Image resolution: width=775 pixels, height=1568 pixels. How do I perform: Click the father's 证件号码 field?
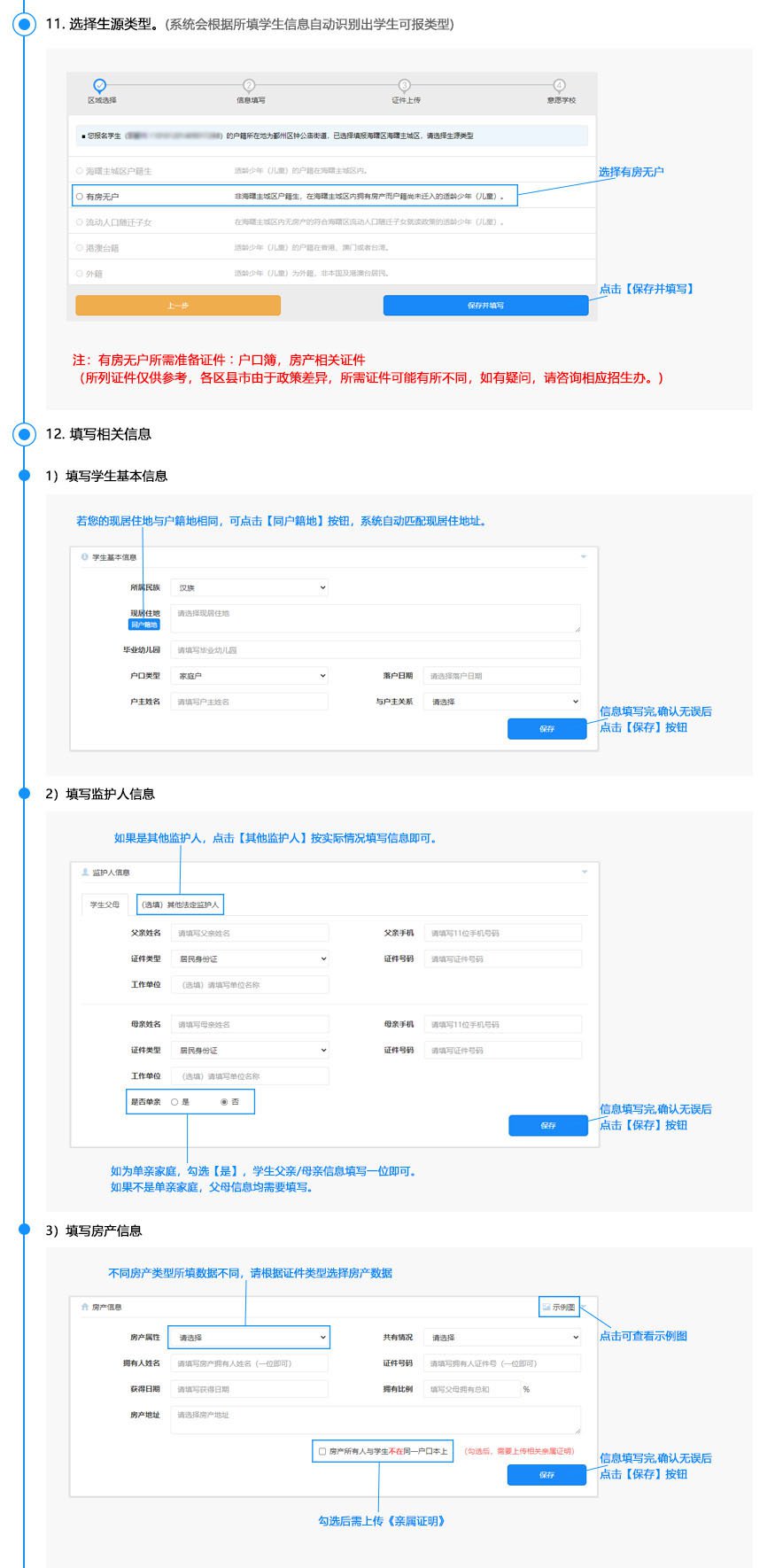click(x=503, y=959)
